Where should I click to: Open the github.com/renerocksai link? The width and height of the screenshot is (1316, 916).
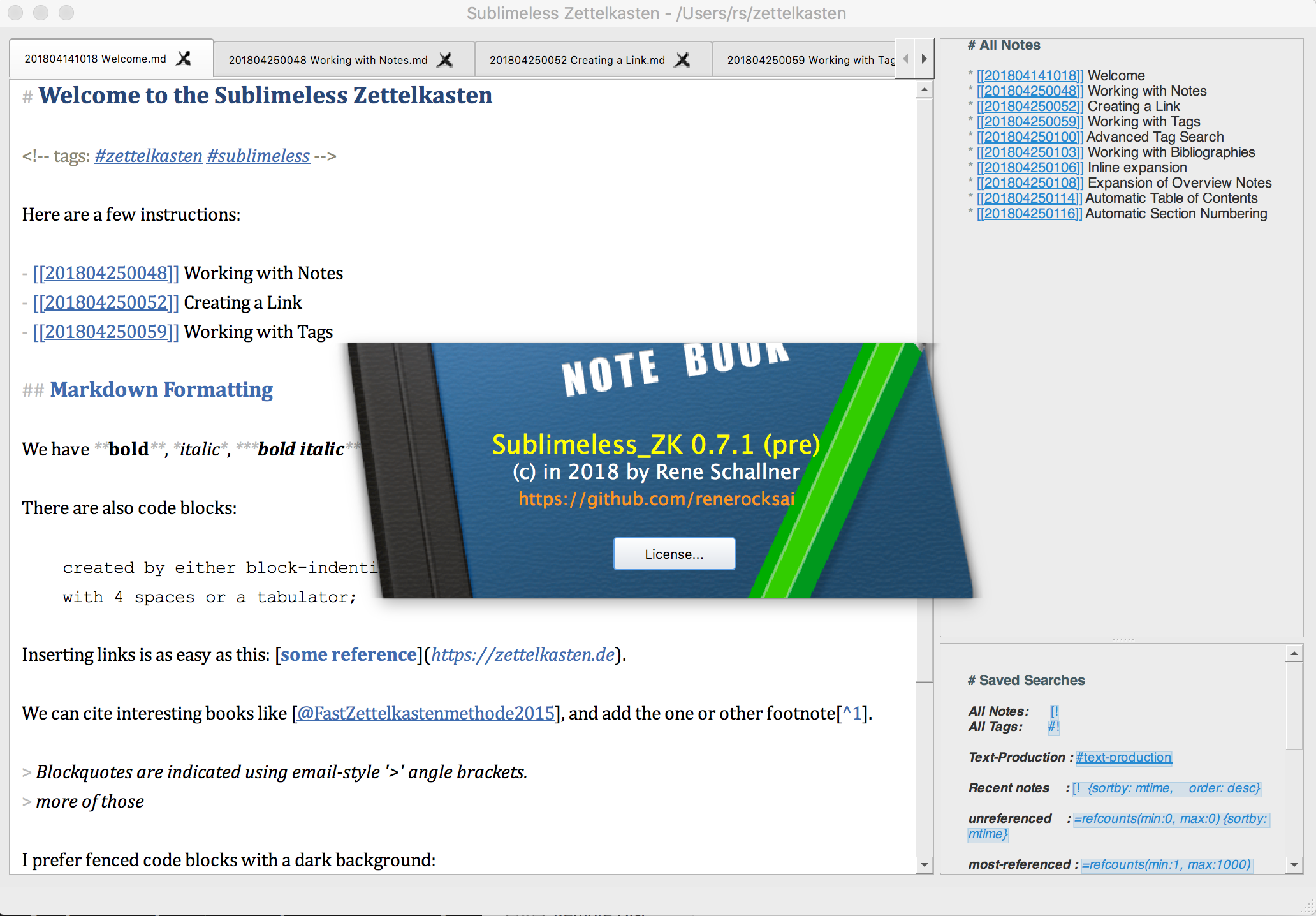tap(657, 499)
